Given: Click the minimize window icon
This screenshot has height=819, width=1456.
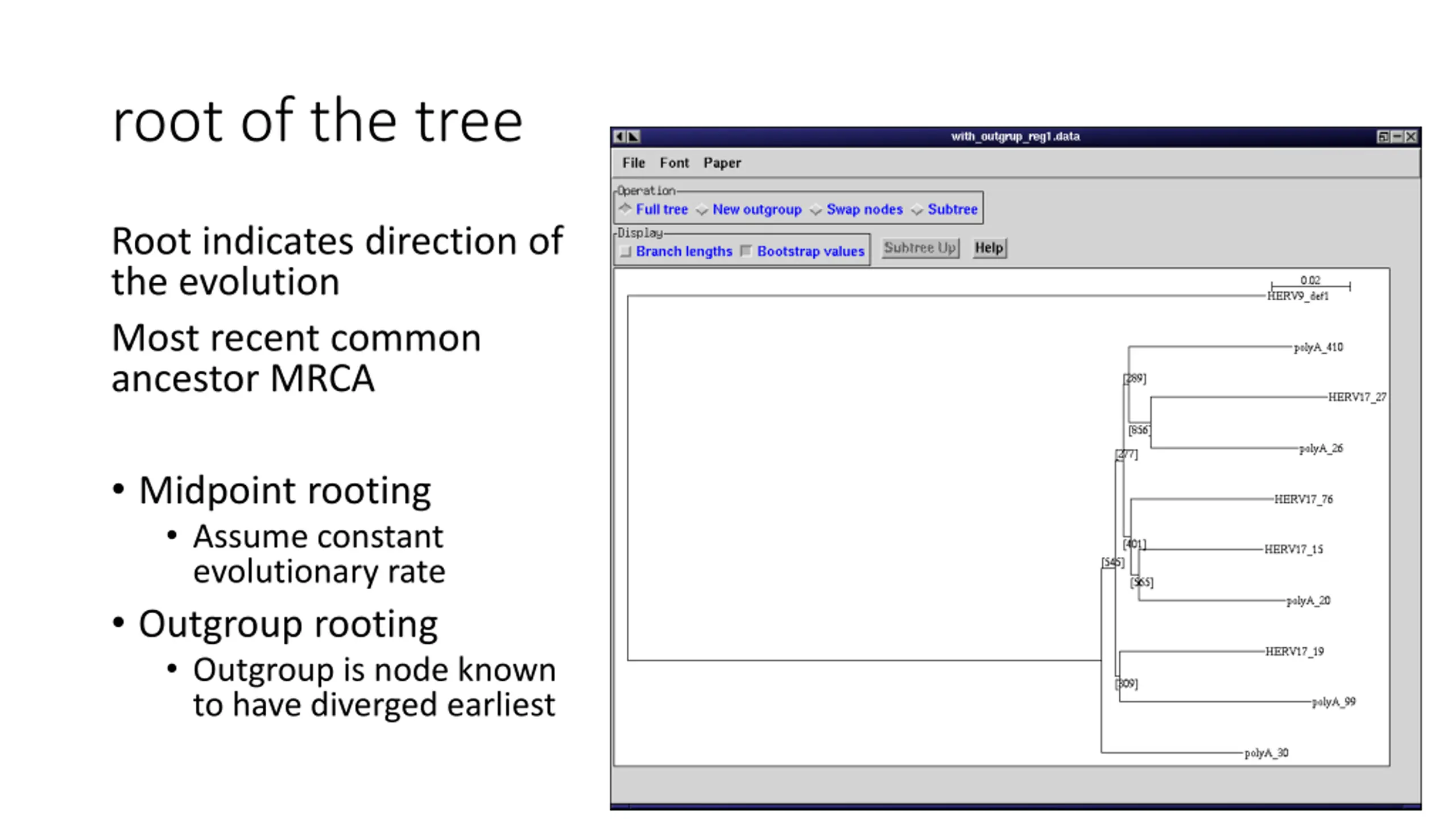Looking at the screenshot, I should tap(1396, 136).
